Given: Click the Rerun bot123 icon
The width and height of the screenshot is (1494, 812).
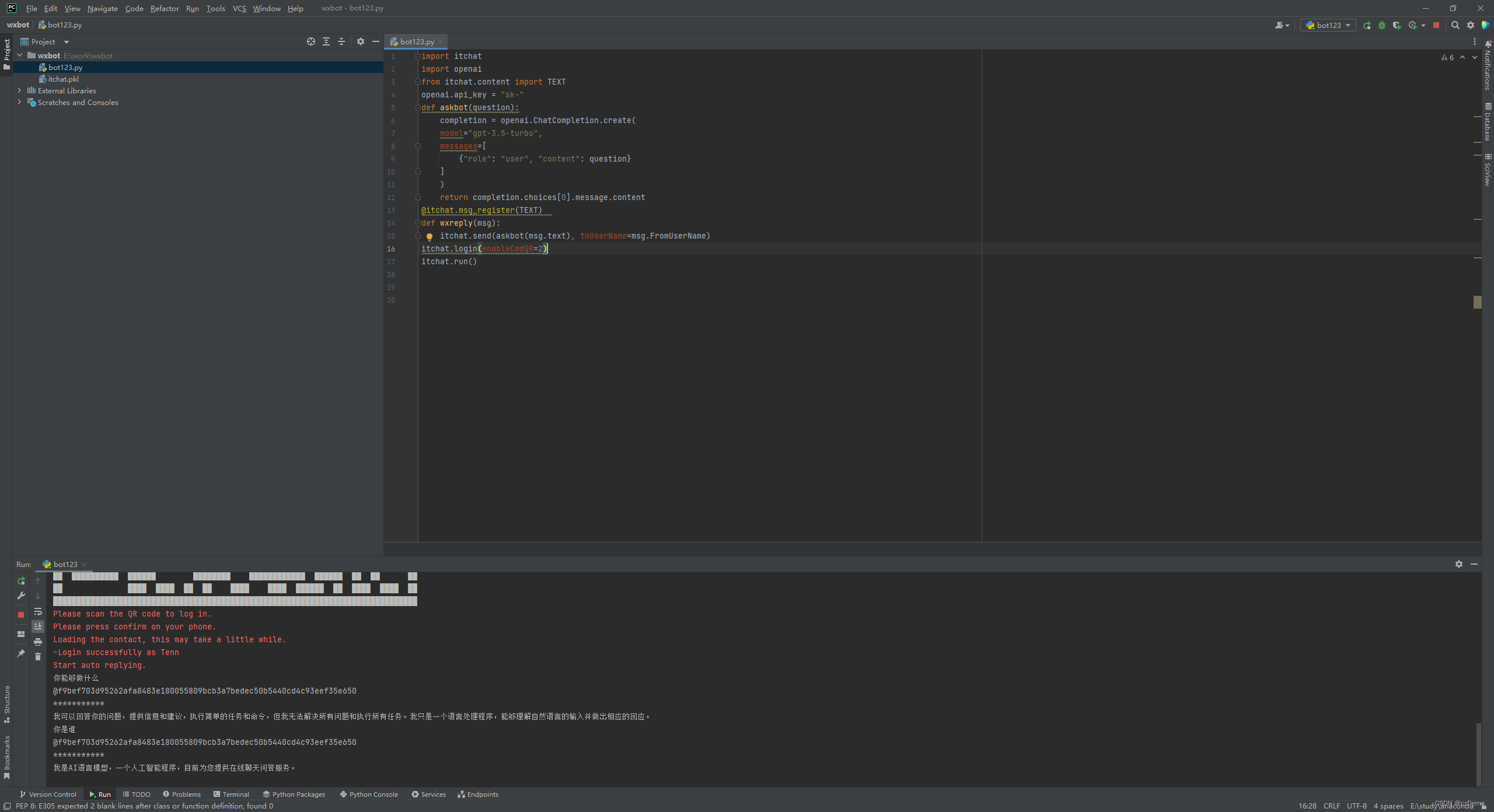Looking at the screenshot, I should coord(21,580).
